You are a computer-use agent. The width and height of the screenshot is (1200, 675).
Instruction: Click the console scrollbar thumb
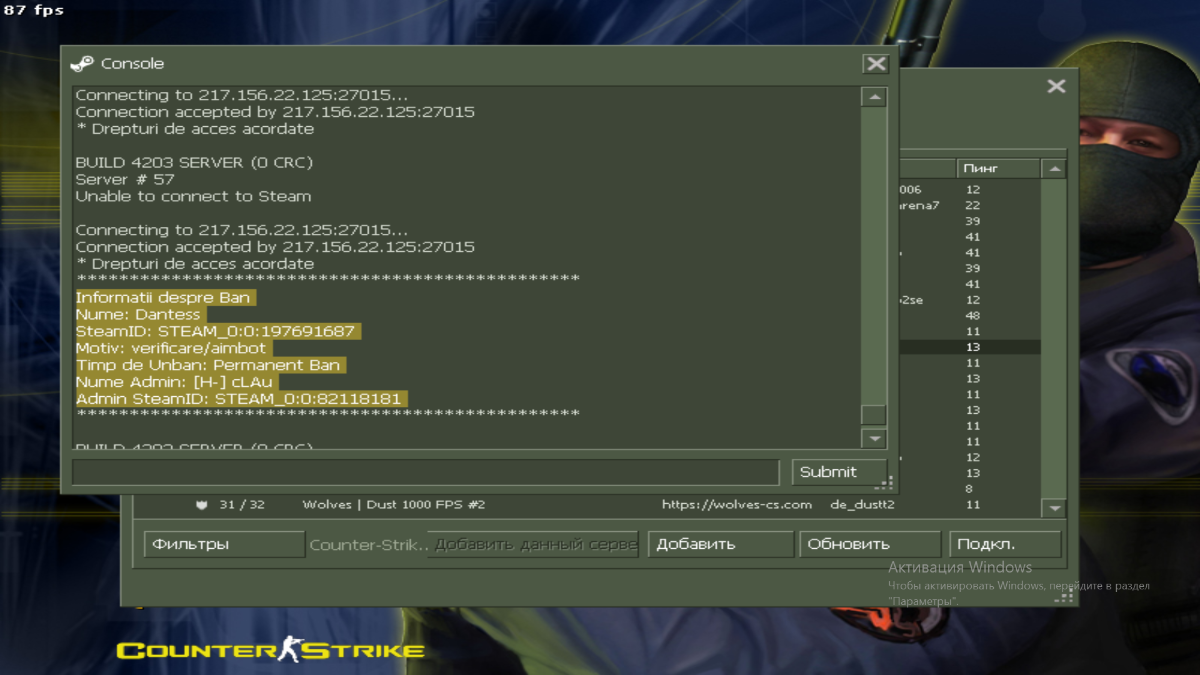874,414
